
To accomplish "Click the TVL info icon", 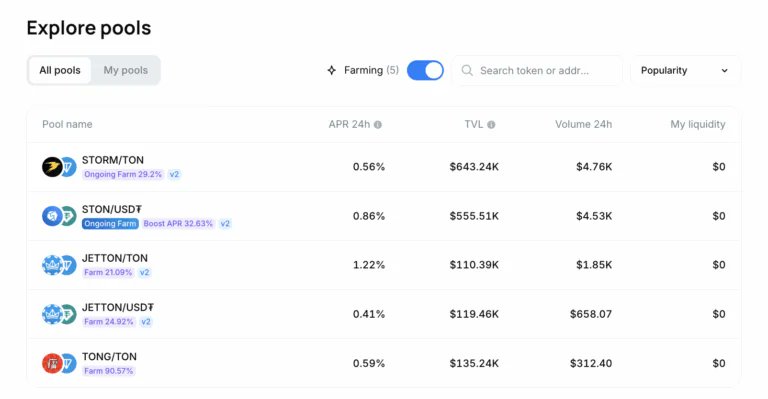I will pyautogui.click(x=491, y=125).
